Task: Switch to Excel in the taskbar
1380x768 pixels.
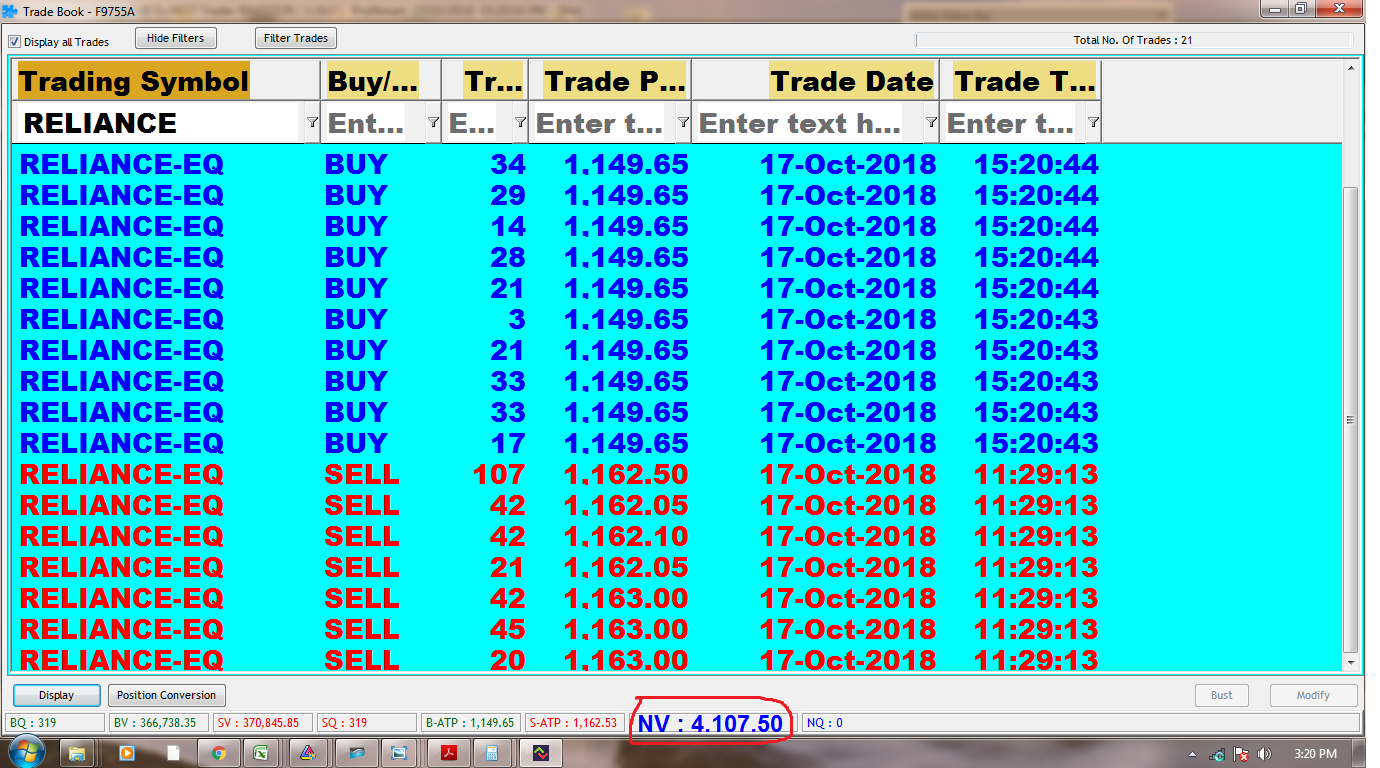Action: point(262,753)
